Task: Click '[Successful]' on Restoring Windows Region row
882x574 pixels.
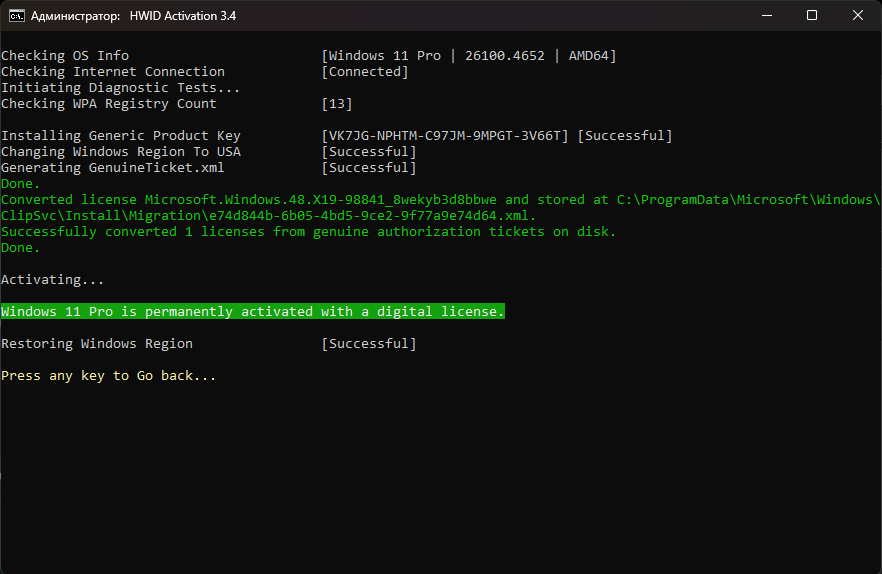Action: (x=368, y=344)
